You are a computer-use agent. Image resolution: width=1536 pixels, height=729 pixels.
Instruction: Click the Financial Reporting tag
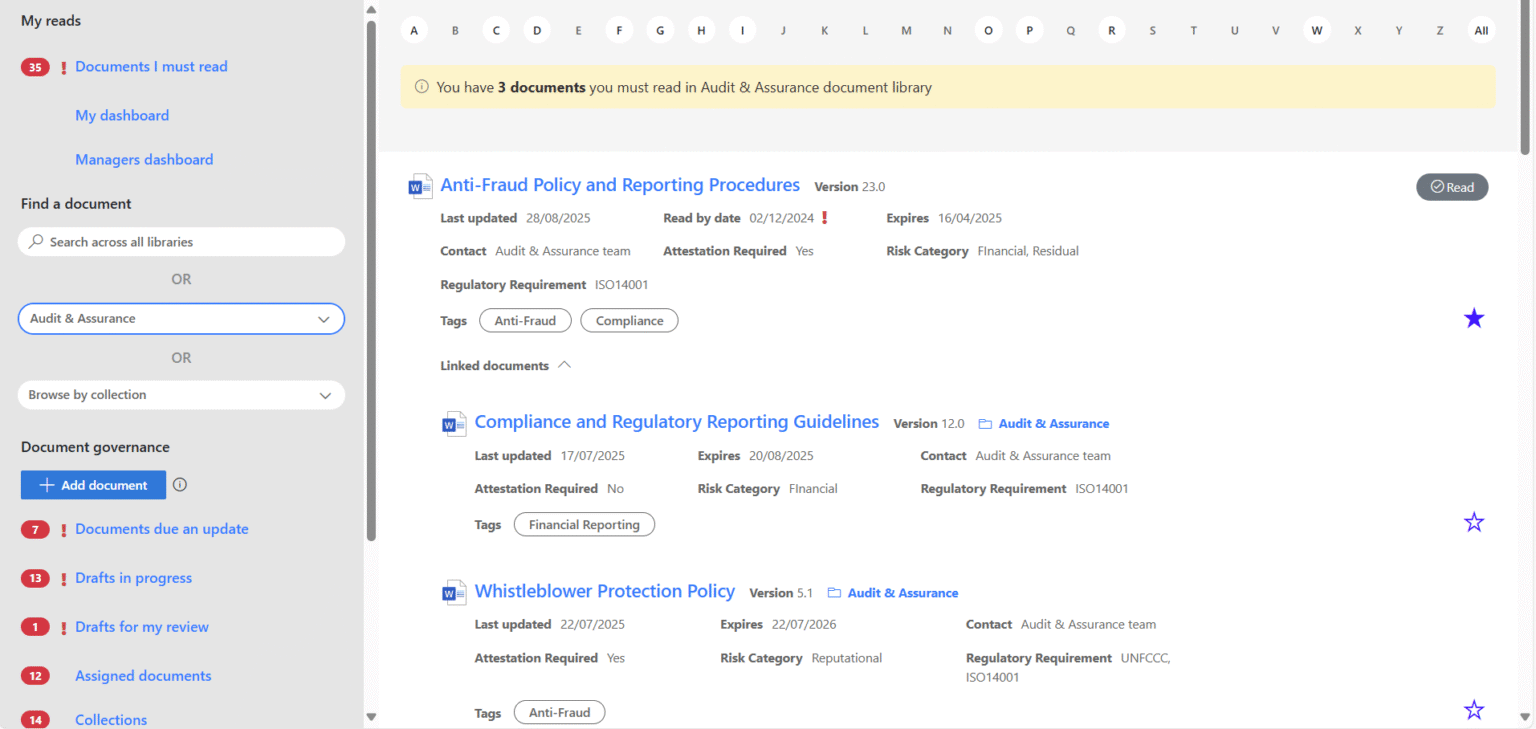[x=584, y=525]
